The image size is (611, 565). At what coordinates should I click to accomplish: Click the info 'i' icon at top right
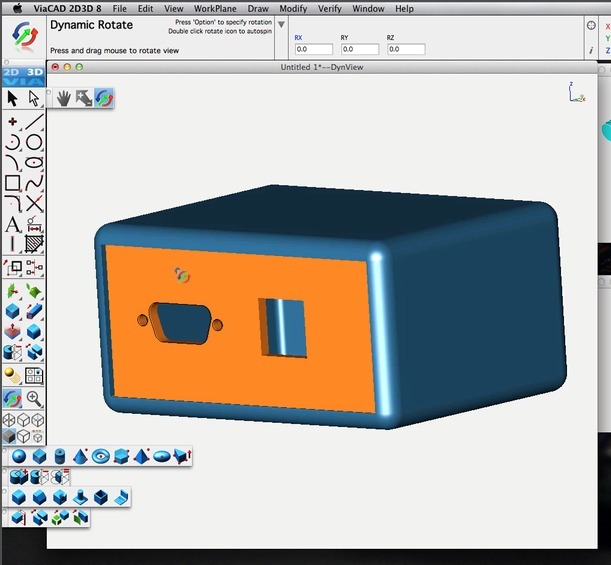pyautogui.click(x=591, y=50)
